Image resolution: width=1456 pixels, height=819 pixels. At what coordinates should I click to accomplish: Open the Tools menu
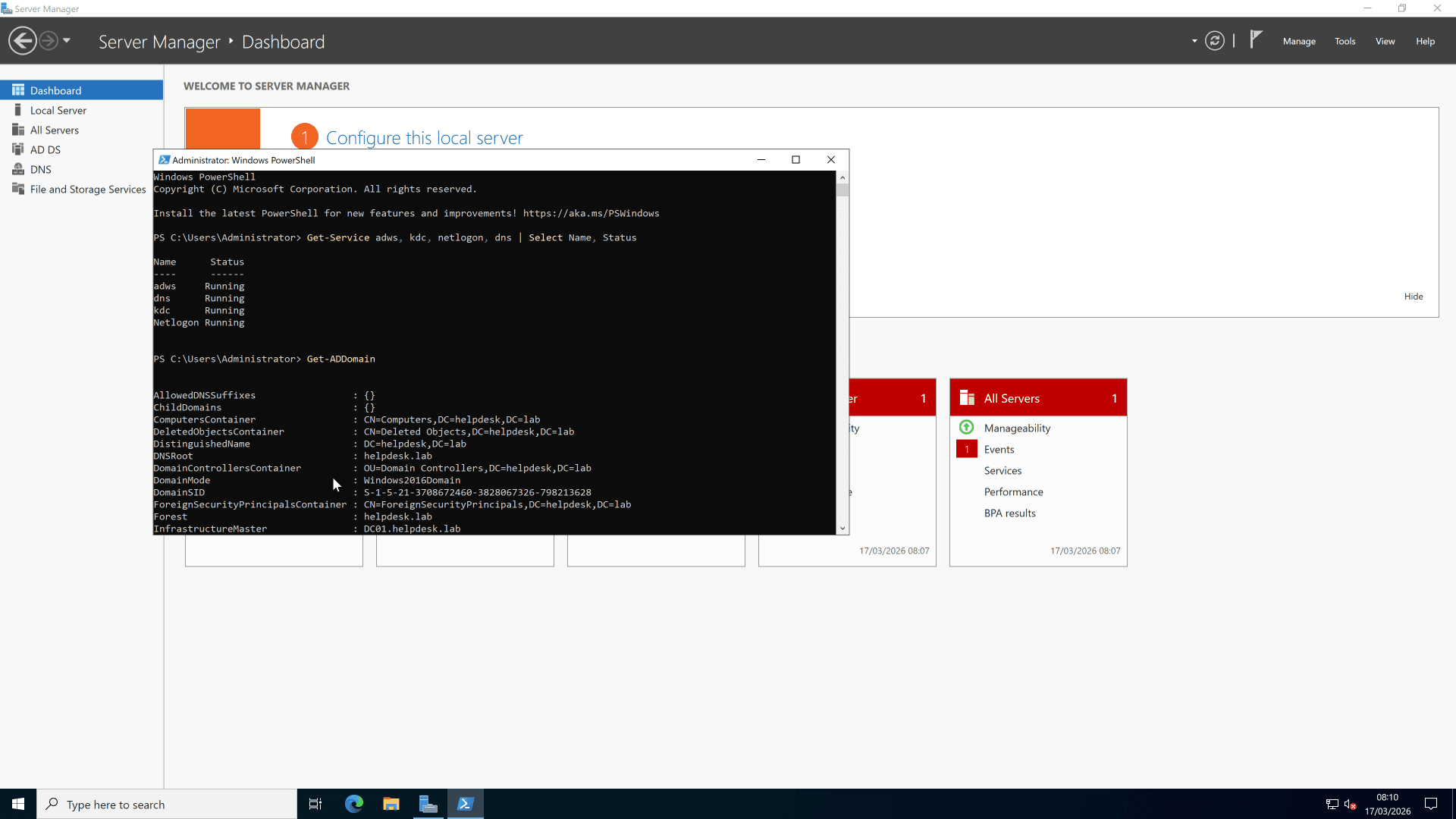[1345, 41]
